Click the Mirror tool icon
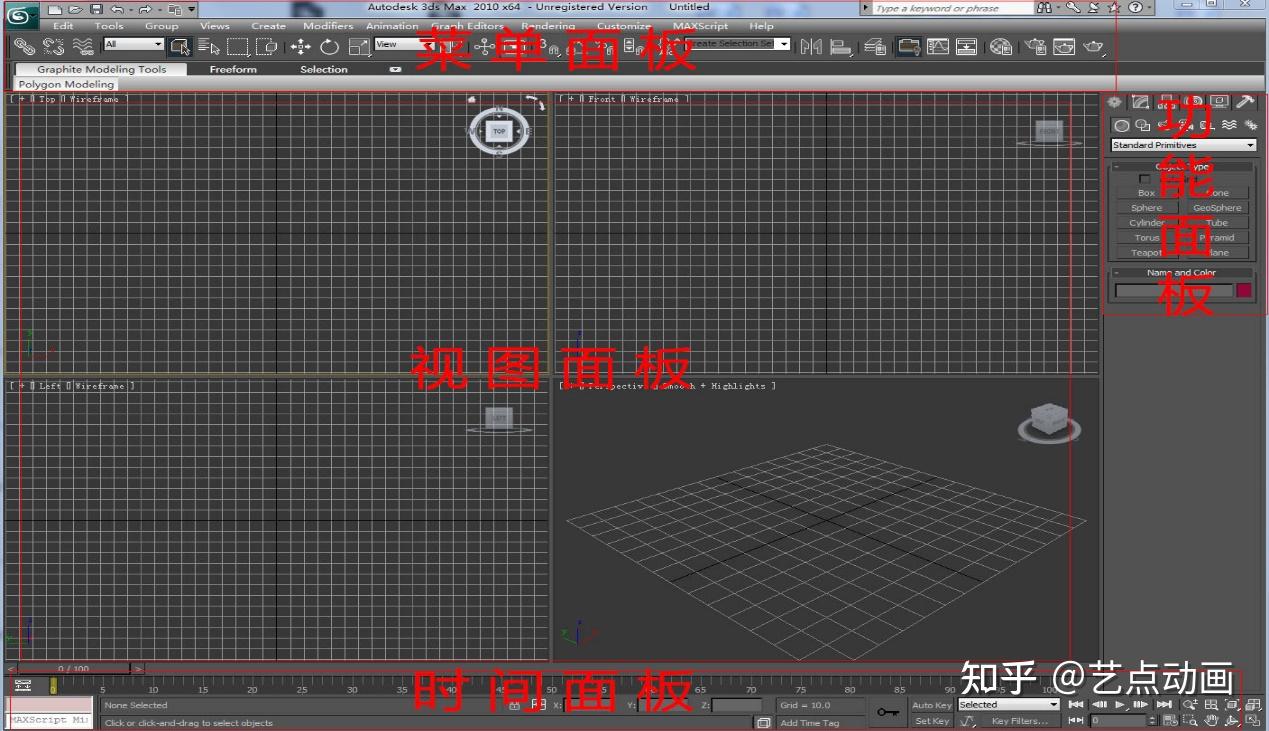The height and width of the screenshot is (731, 1269). click(x=811, y=46)
